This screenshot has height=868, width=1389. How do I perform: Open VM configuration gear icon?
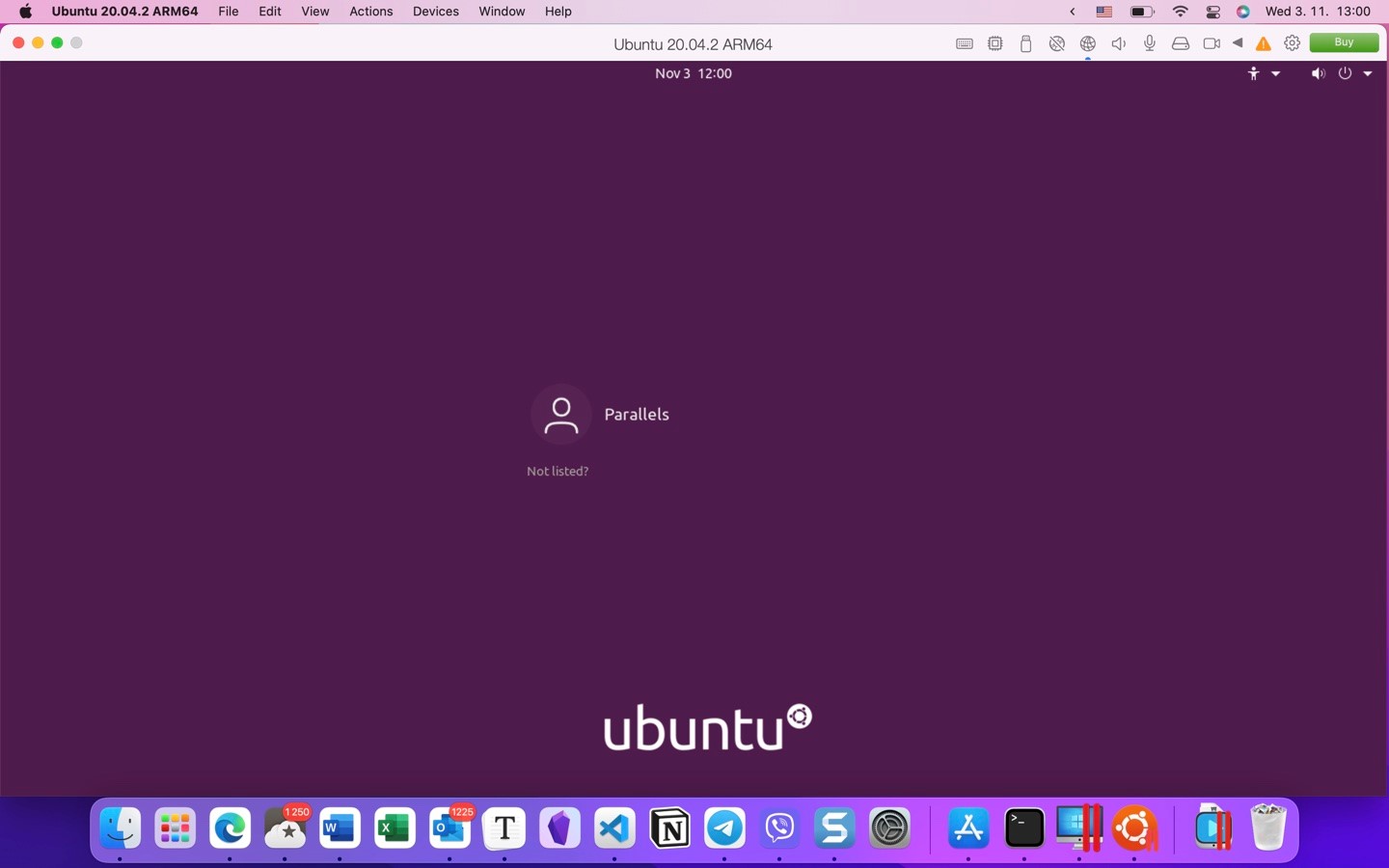[1293, 43]
